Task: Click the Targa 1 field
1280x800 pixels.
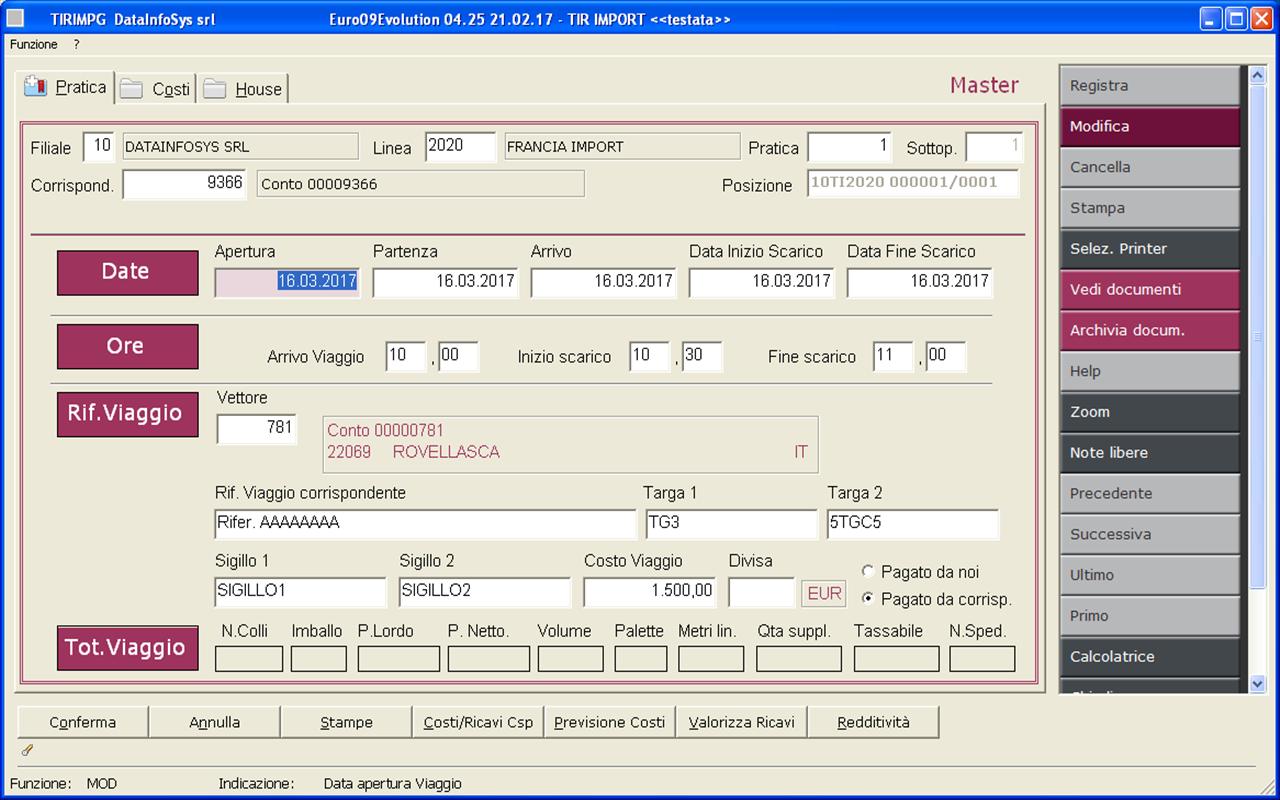Action: (732, 524)
